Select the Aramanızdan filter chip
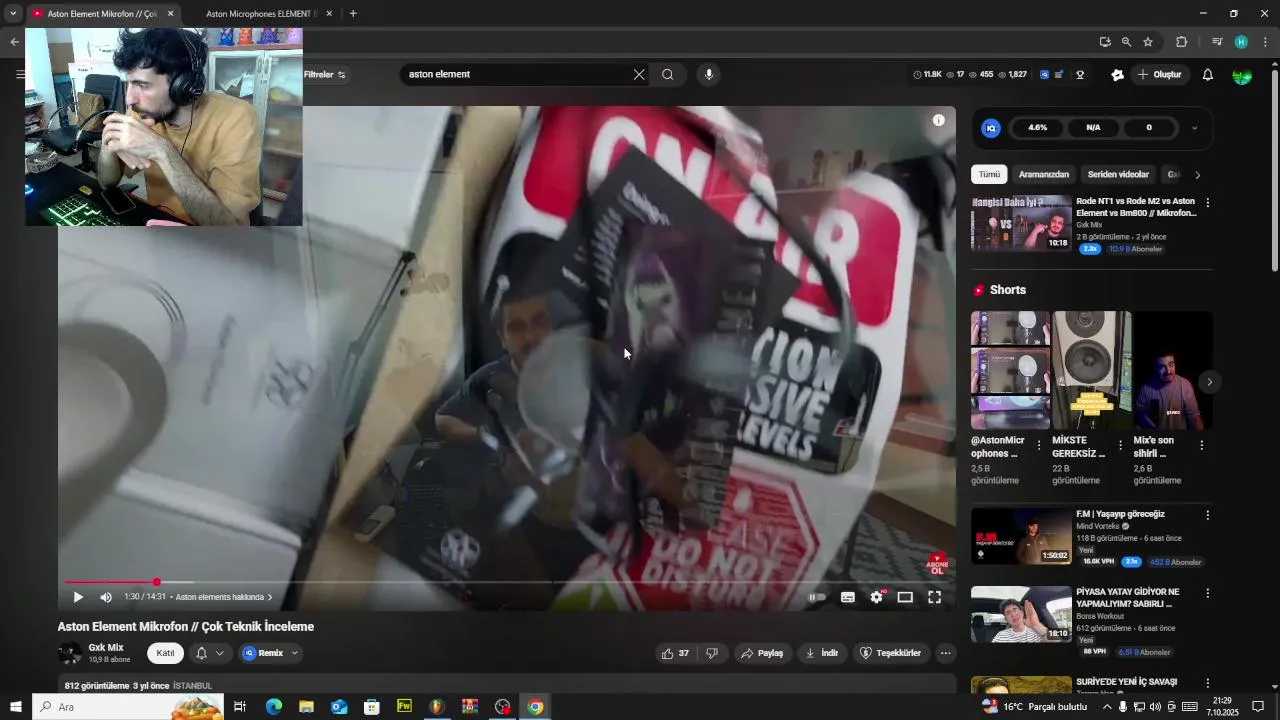This screenshot has height=720, width=1280. coord(1044,174)
